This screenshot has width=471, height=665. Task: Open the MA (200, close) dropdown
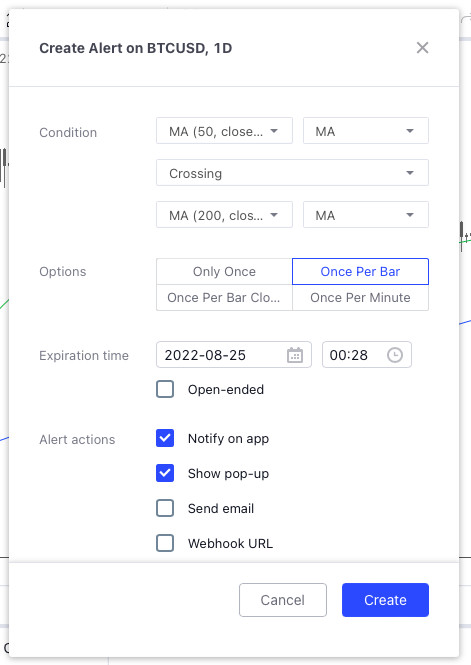pos(224,215)
